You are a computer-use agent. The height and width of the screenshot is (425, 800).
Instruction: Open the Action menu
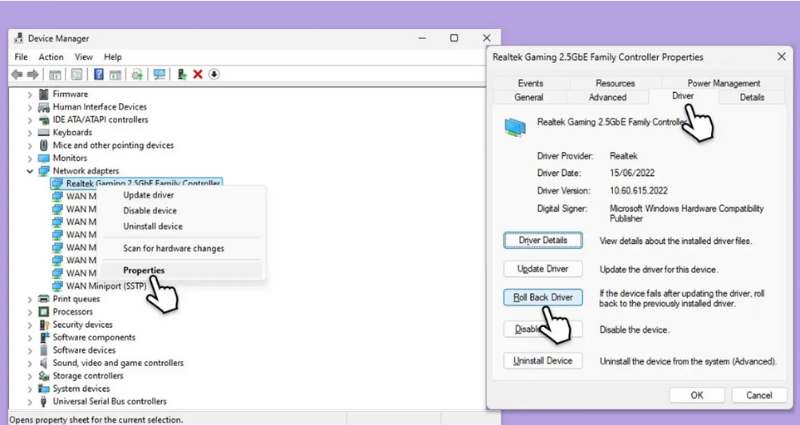click(51, 57)
